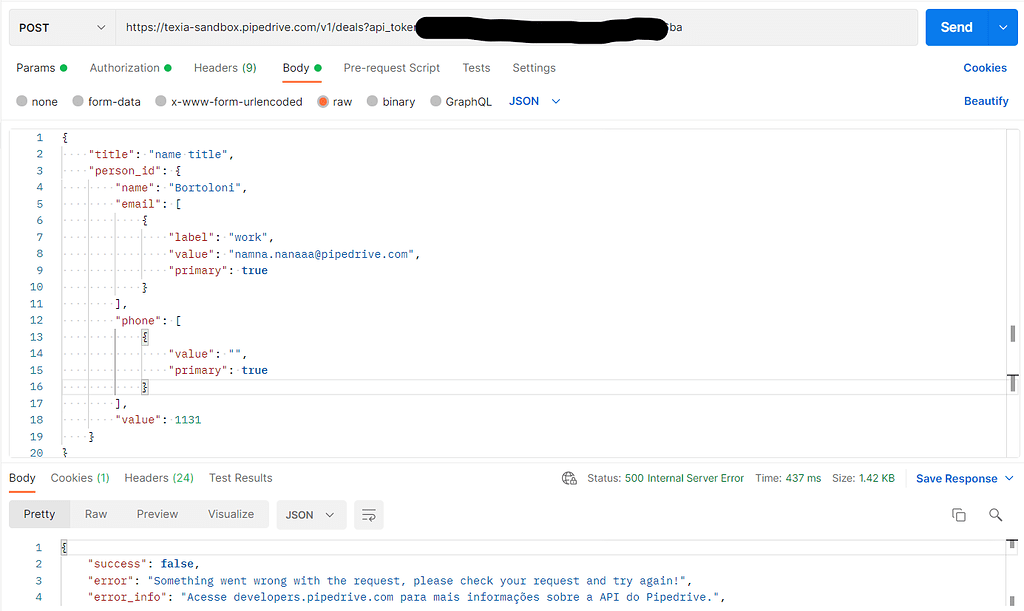Select the raw body type
1024x611 pixels.
(x=334, y=101)
